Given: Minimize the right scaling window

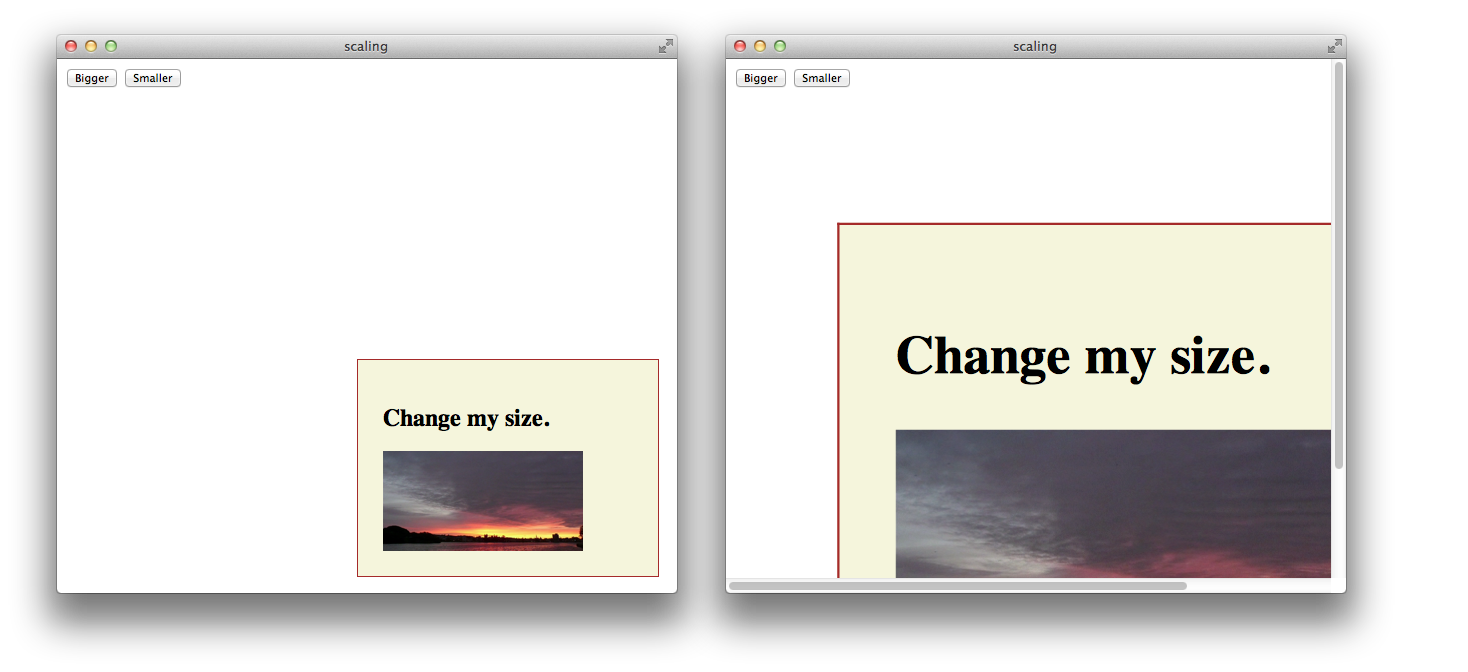Looking at the screenshot, I should 760,46.
